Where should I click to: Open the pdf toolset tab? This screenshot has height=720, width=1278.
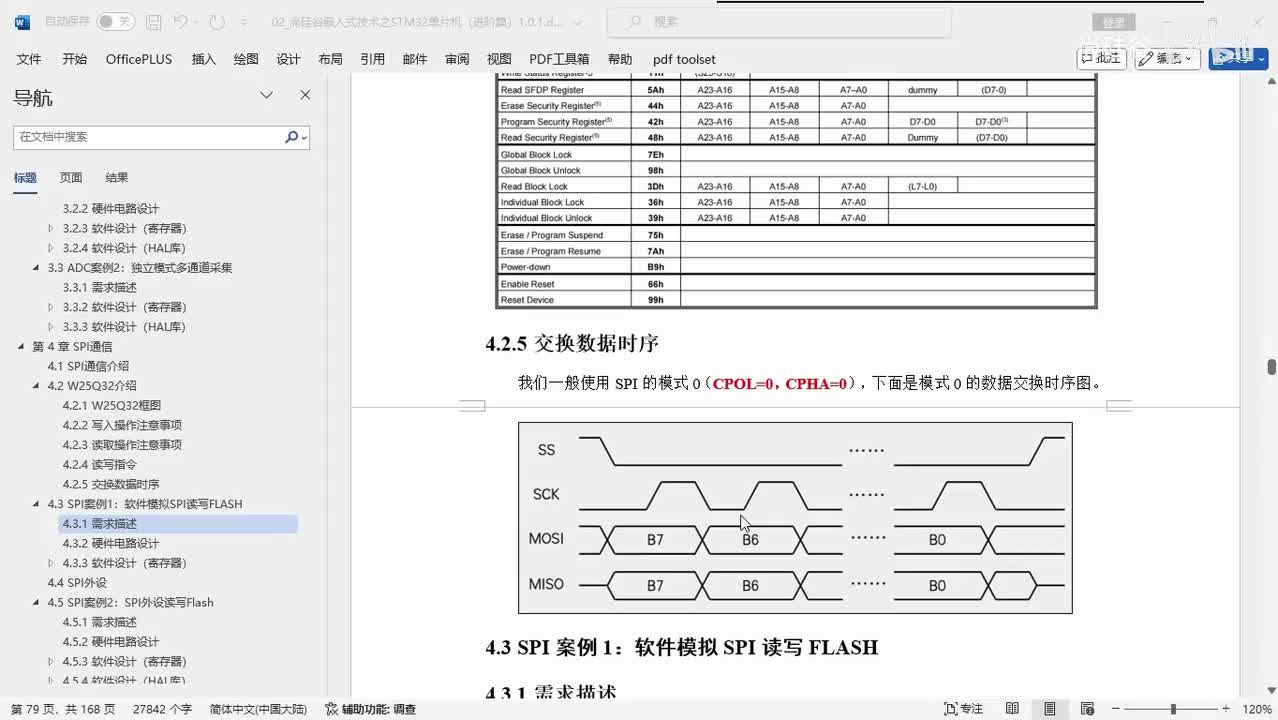684,59
